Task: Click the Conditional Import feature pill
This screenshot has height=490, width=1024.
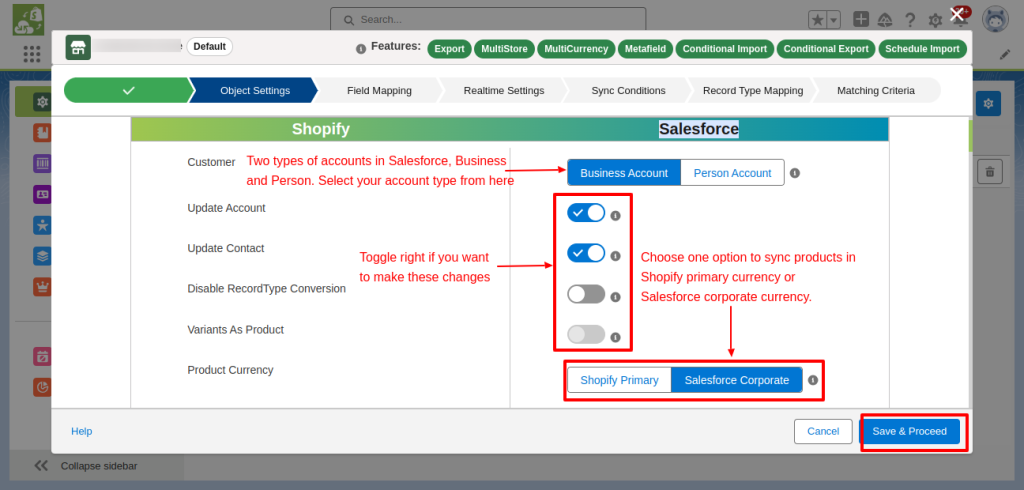Action: click(x=725, y=49)
